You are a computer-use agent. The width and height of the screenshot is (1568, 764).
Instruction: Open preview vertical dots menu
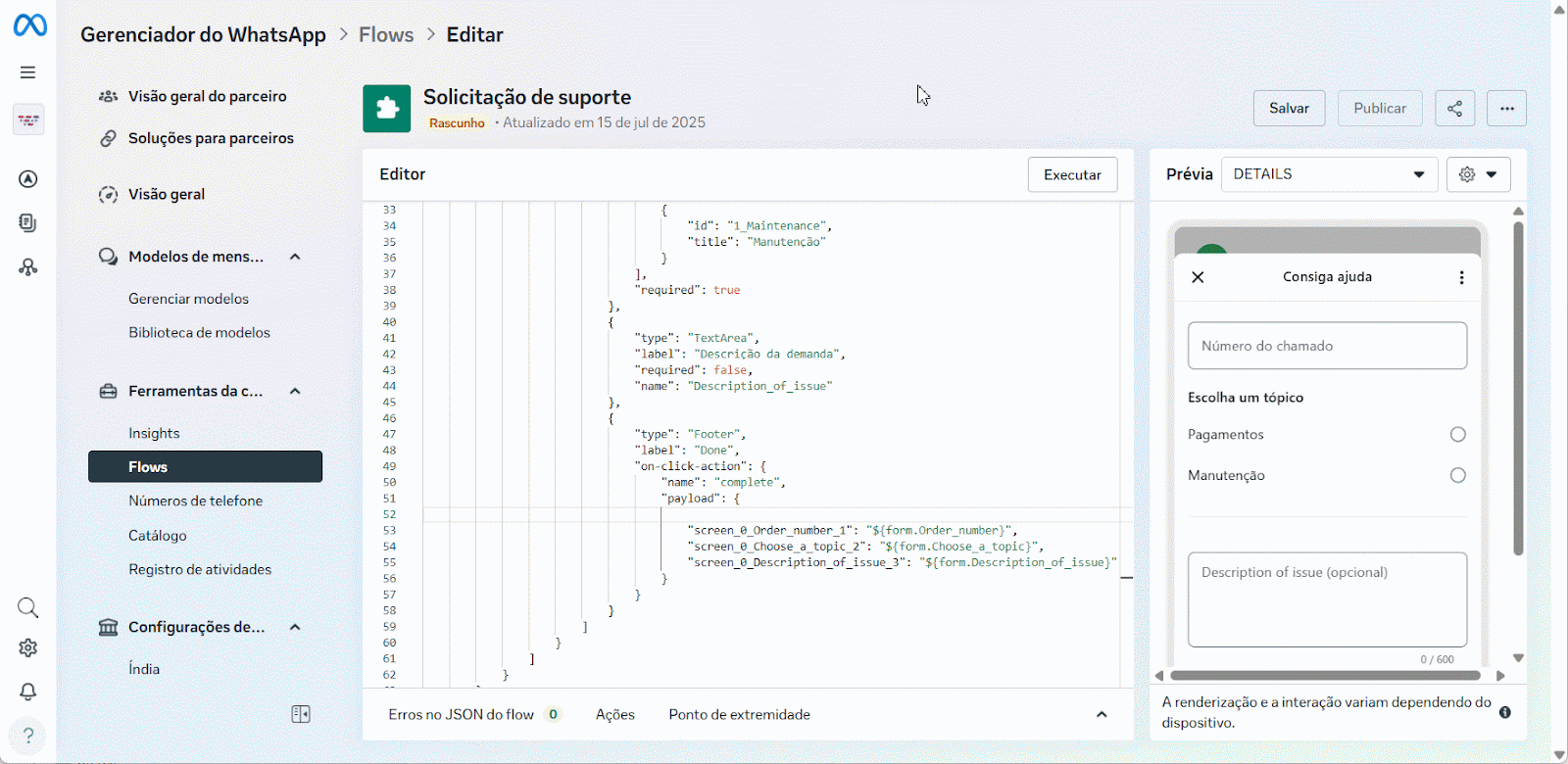click(1461, 277)
